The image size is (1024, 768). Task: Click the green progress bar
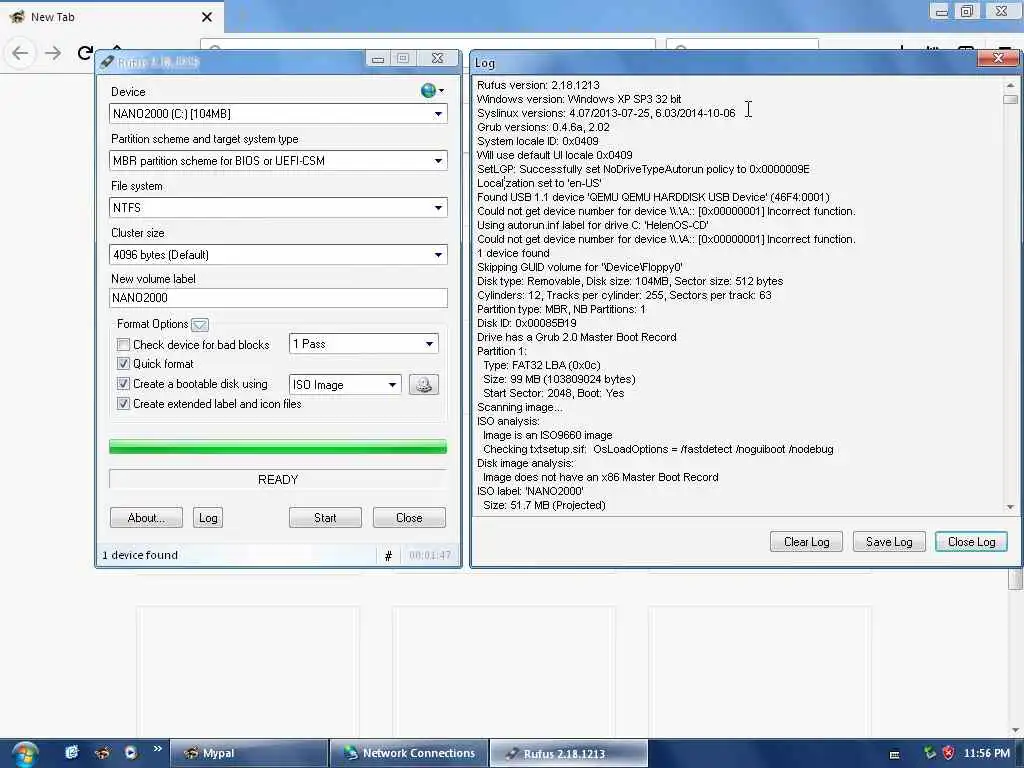tap(278, 447)
